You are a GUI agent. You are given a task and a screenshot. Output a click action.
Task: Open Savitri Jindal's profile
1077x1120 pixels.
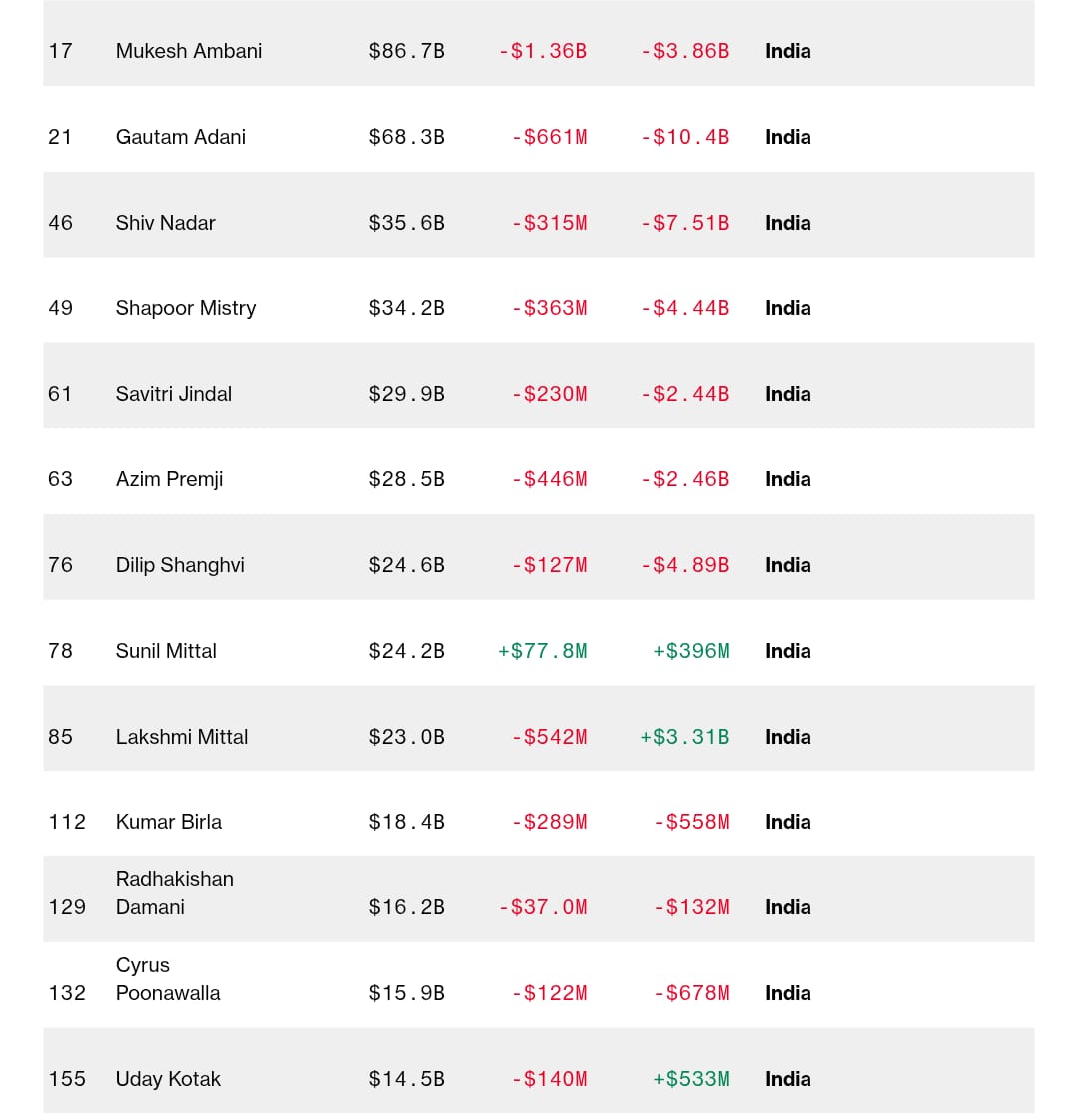pos(174,394)
